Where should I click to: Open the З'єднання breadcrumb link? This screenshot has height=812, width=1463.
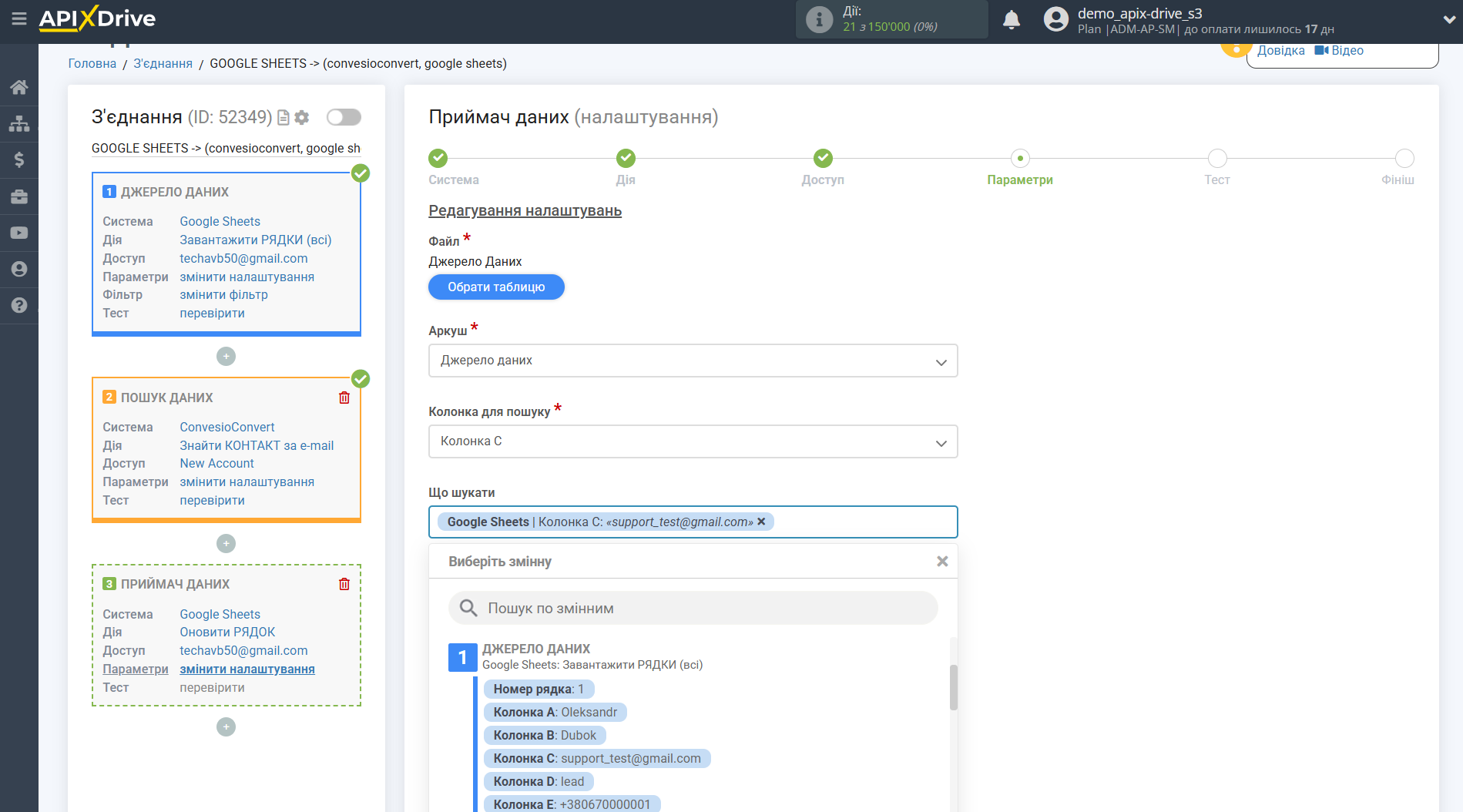[x=163, y=63]
